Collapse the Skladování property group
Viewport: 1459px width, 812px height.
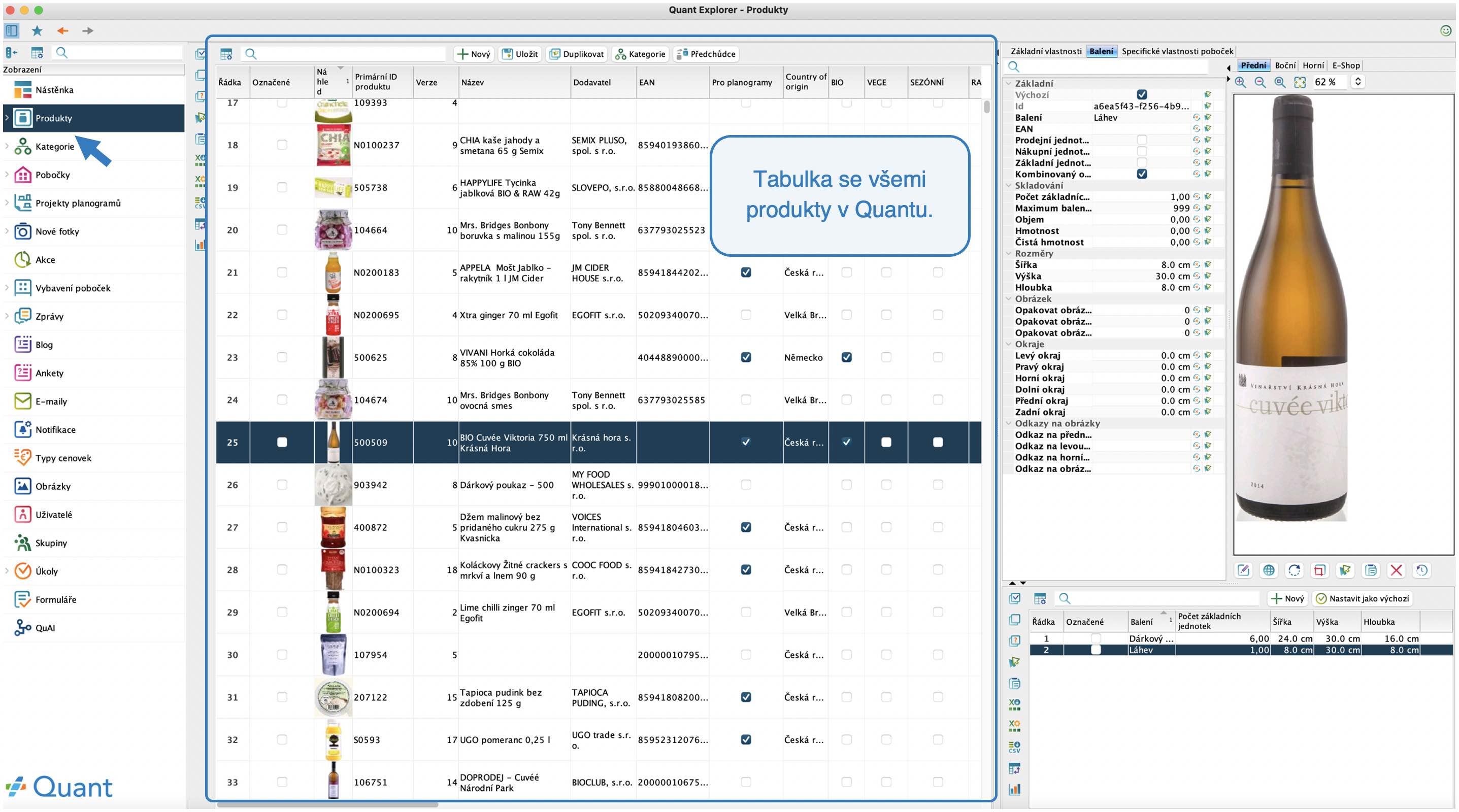tap(1009, 185)
